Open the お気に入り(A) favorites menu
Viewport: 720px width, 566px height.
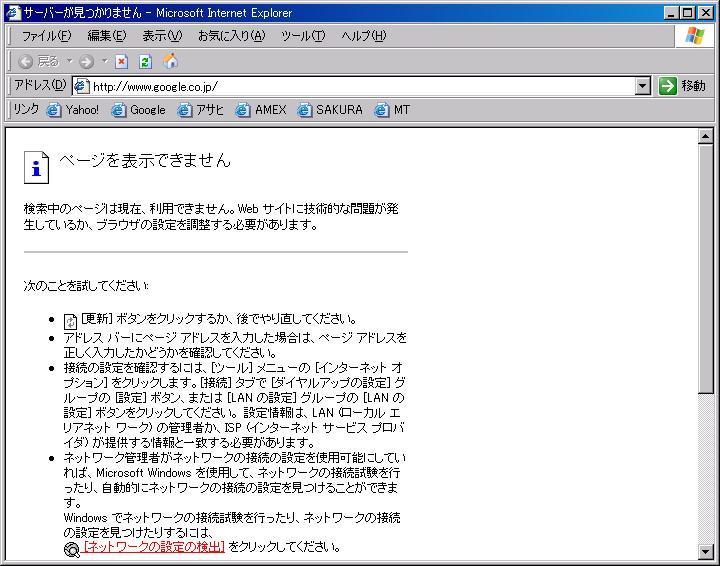click(x=231, y=36)
